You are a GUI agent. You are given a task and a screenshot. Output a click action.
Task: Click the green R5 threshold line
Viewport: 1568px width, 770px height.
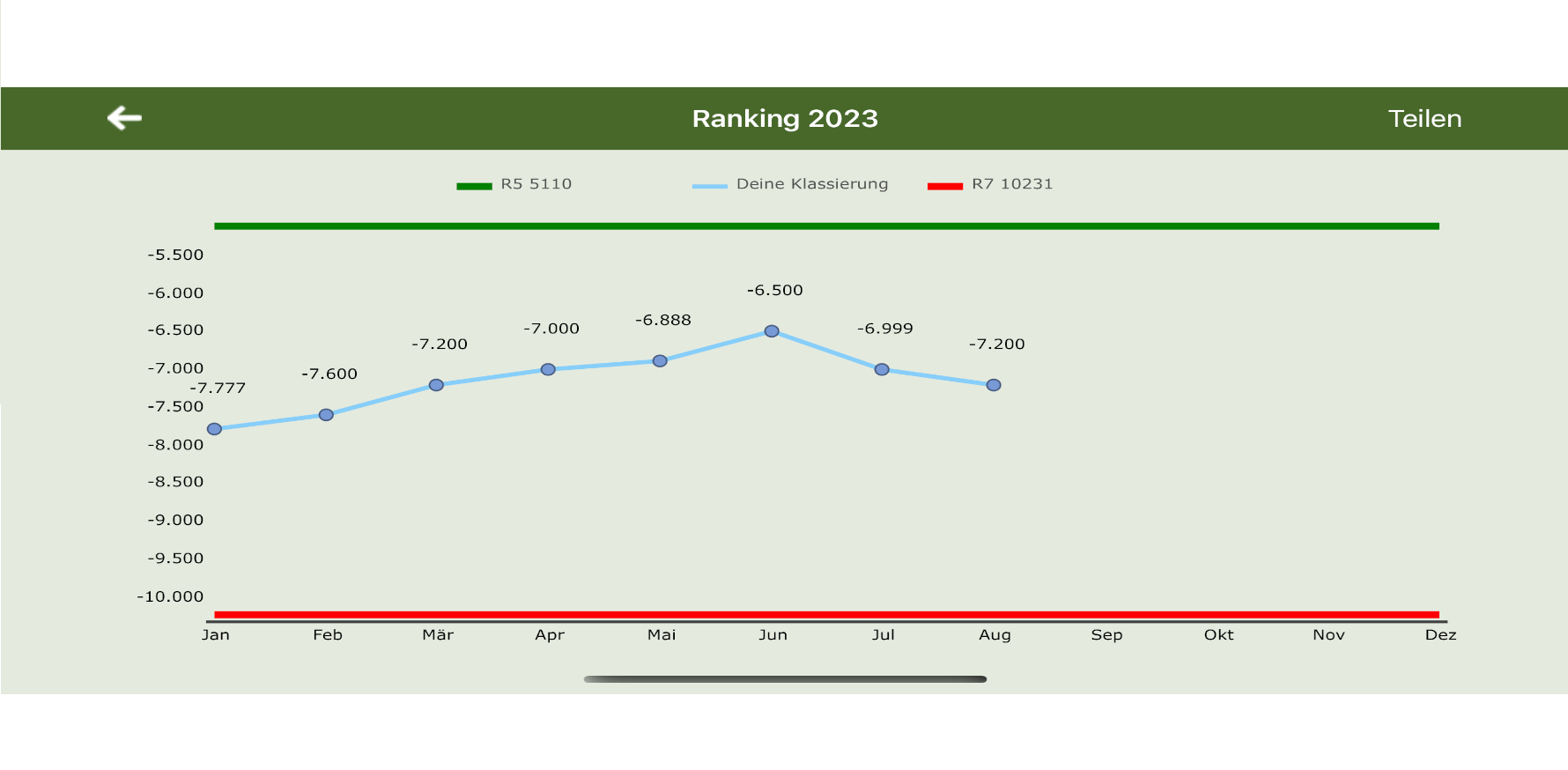[826, 226]
